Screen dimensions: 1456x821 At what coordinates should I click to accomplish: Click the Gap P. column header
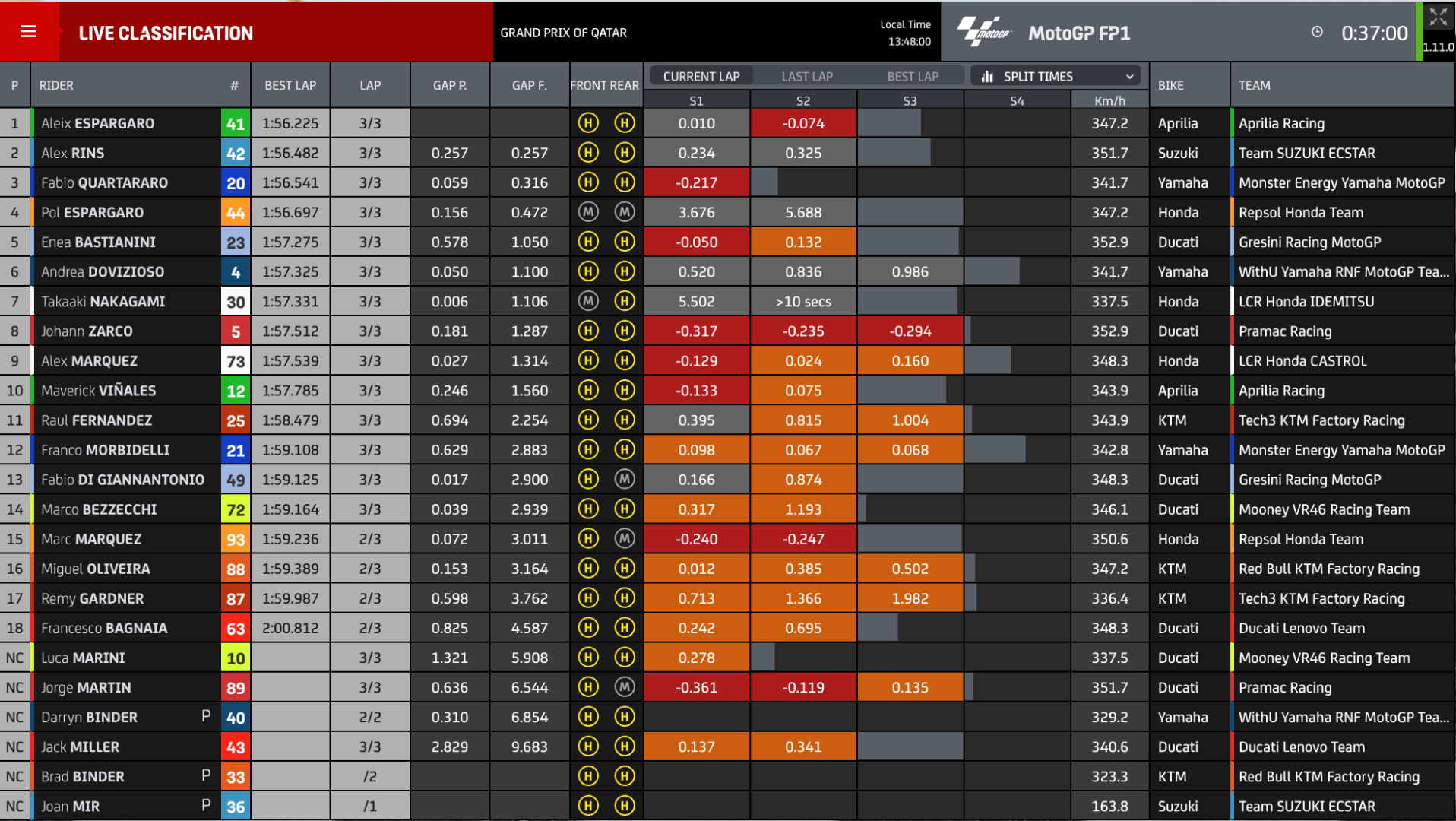[x=450, y=85]
